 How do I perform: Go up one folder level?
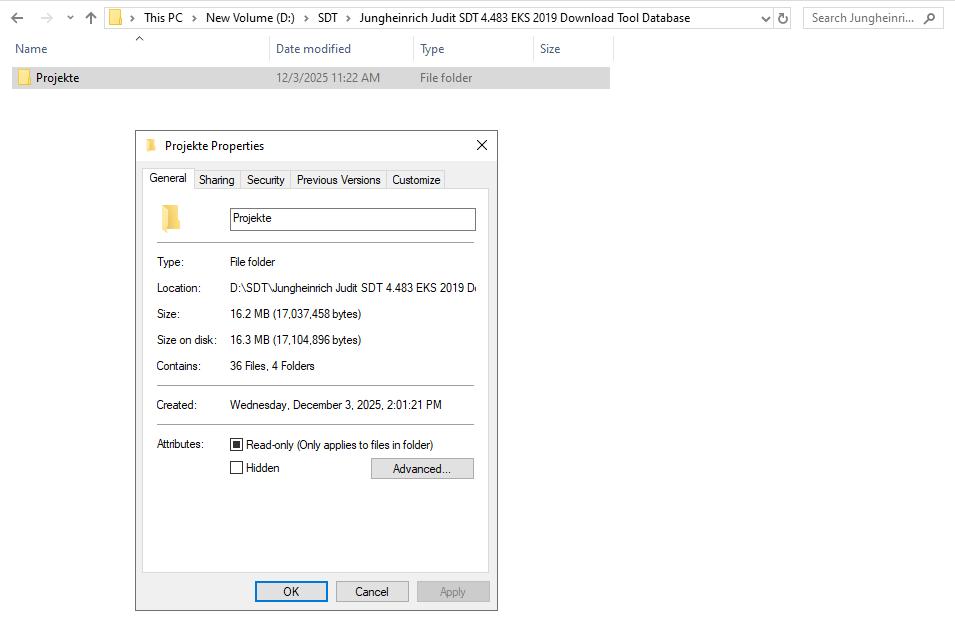(x=91, y=18)
